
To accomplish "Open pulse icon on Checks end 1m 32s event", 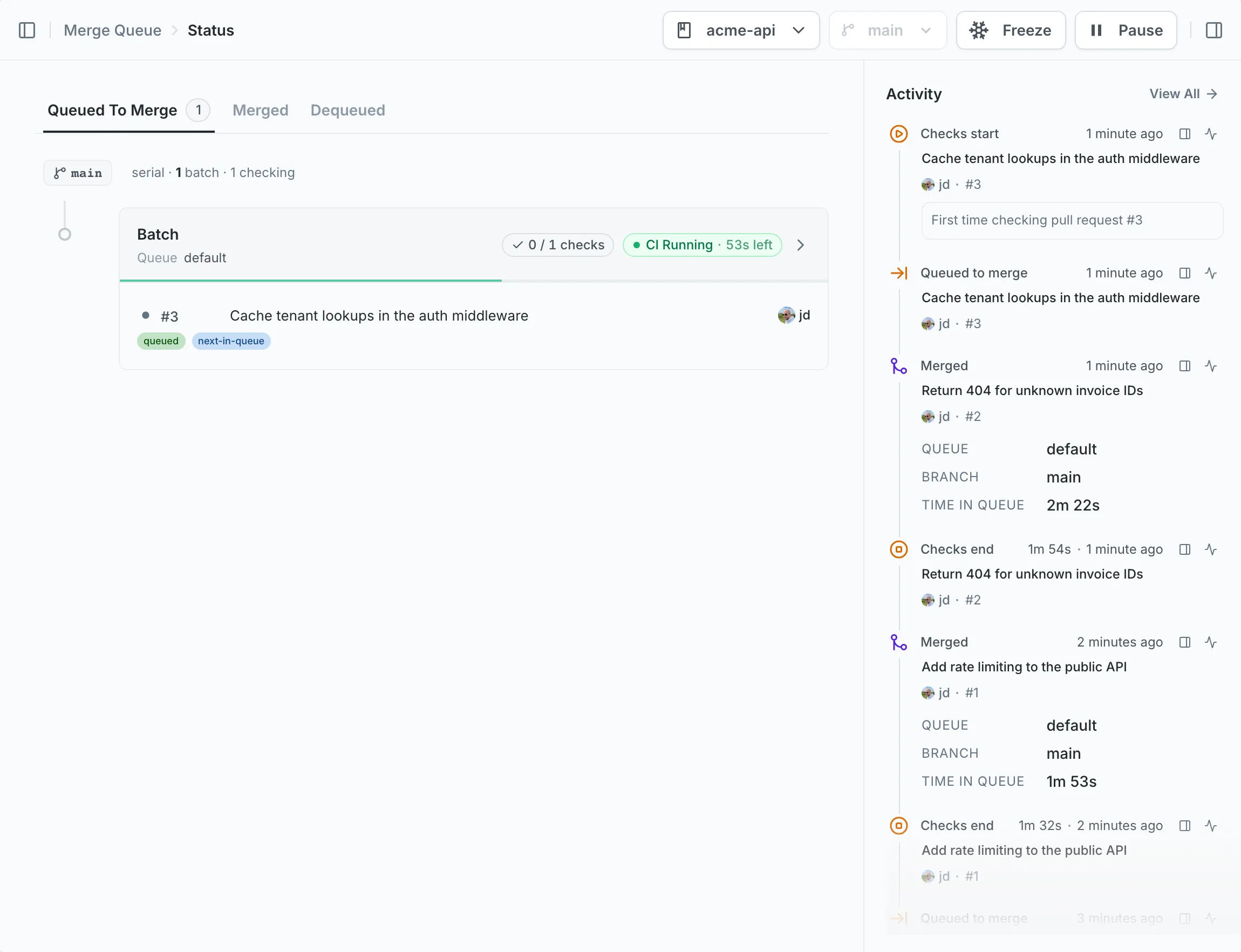I will coord(1211,826).
